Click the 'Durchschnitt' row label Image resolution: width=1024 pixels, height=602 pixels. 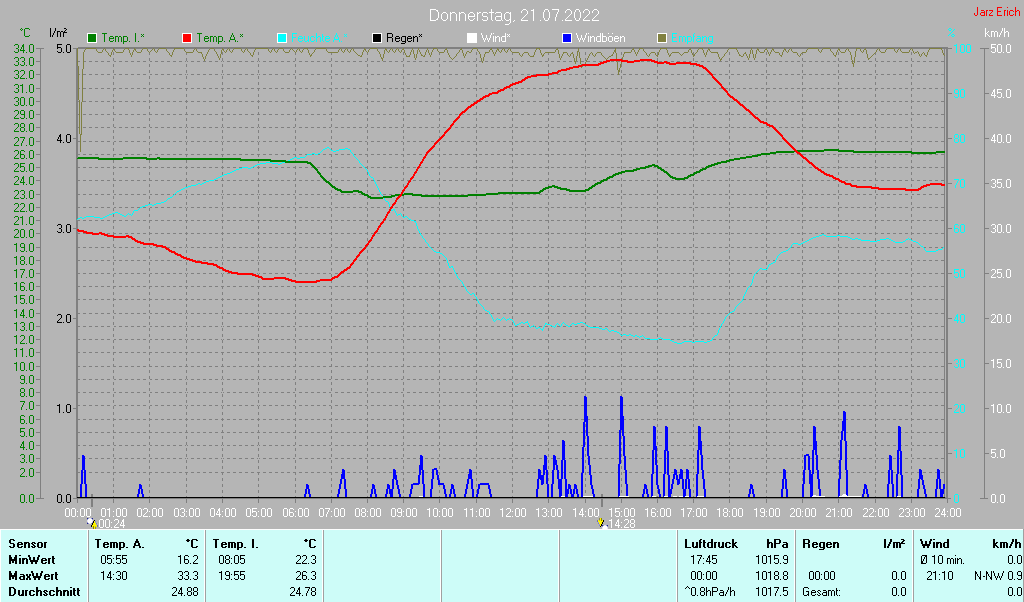[x=44, y=592]
